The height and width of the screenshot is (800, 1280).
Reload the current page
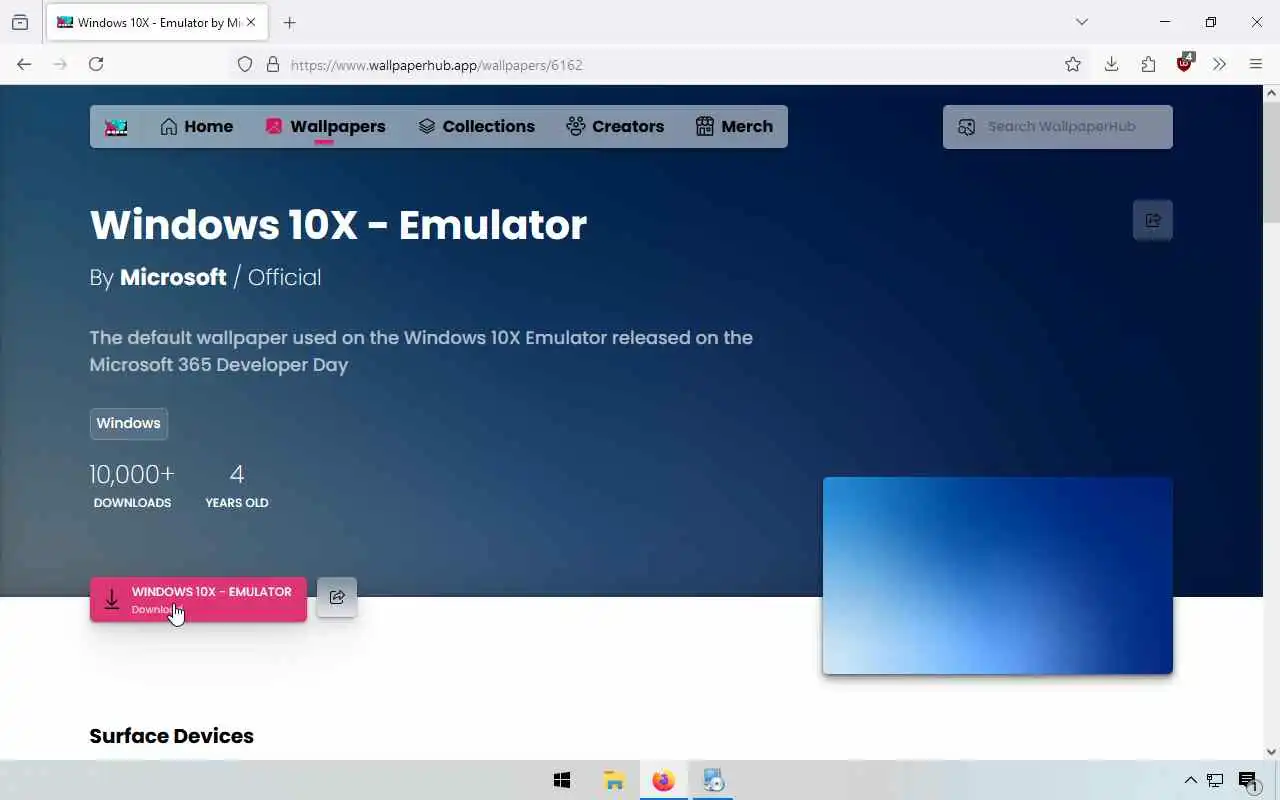(x=96, y=64)
